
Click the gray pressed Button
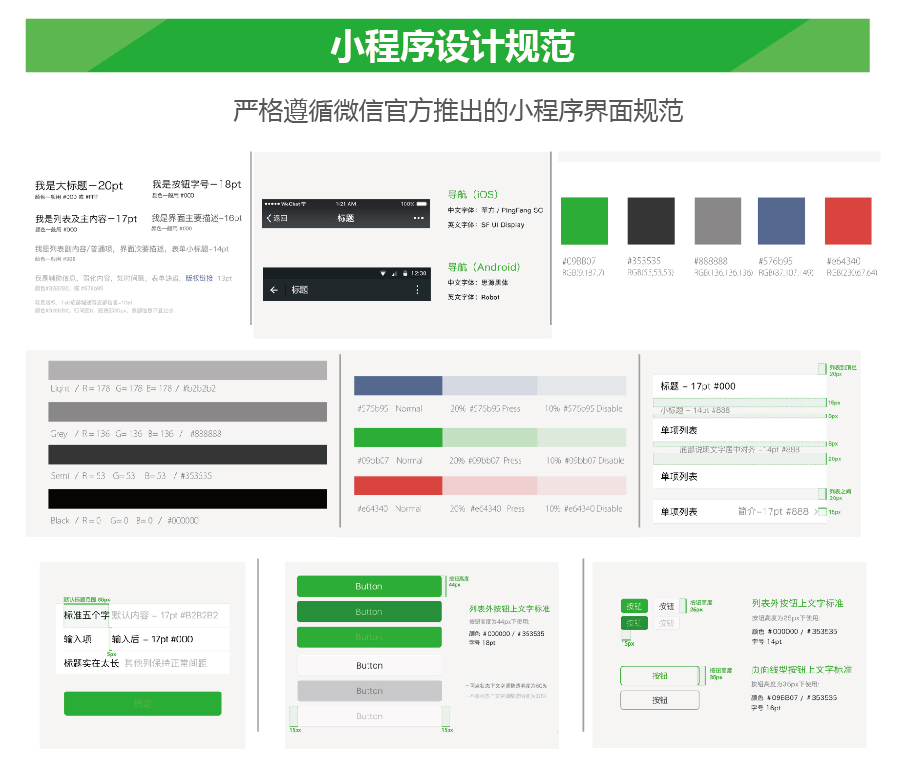coord(369,691)
